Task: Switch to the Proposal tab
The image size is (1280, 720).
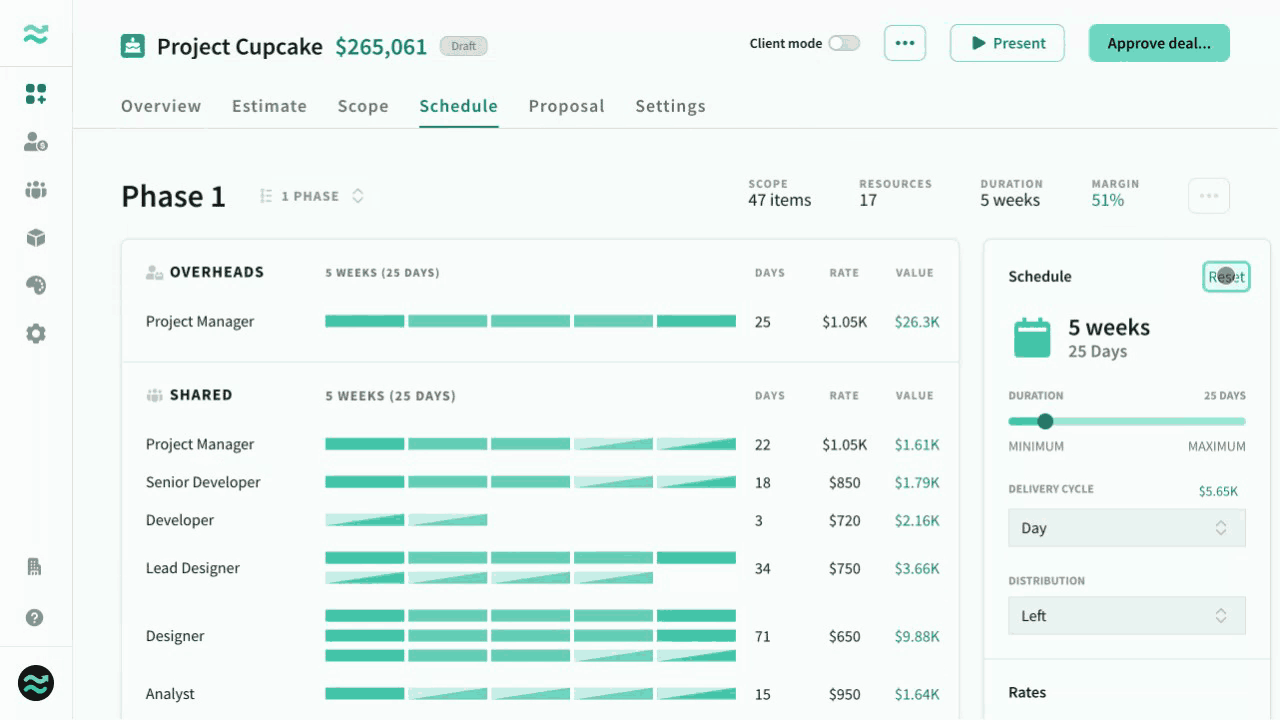Action: coord(567,106)
